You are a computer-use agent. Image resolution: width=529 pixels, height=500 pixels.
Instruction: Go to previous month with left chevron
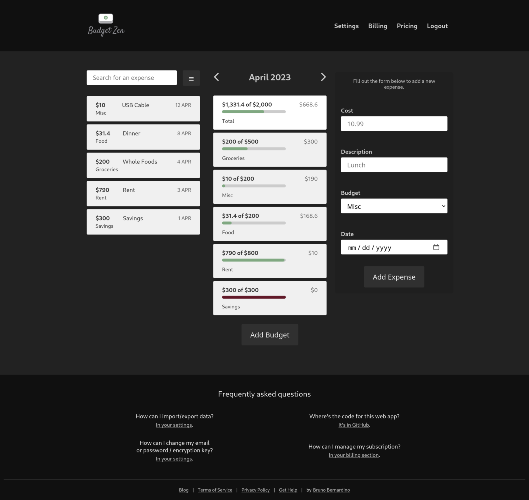(217, 77)
